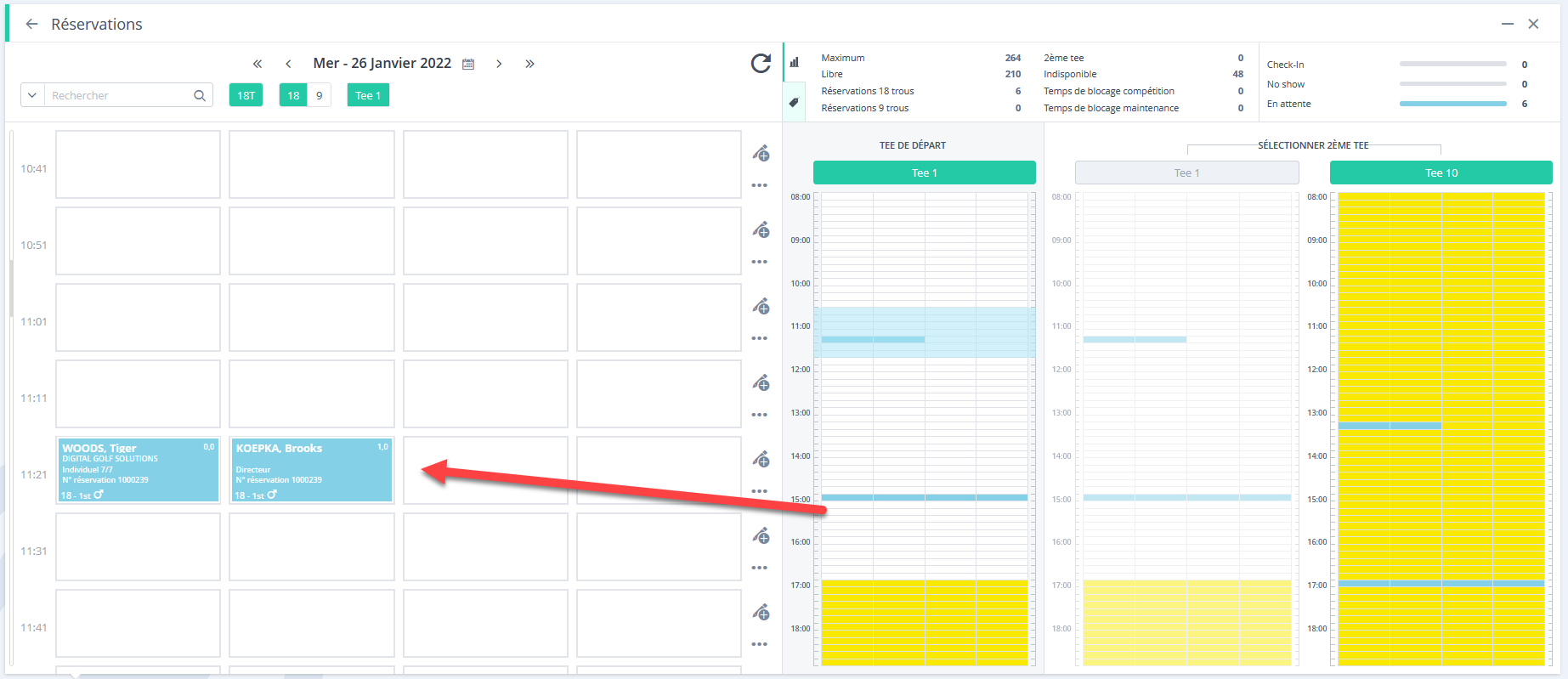Viewport: 1568px width, 679px height.
Task: Click the Check-In progress bar
Action: 1453,65
